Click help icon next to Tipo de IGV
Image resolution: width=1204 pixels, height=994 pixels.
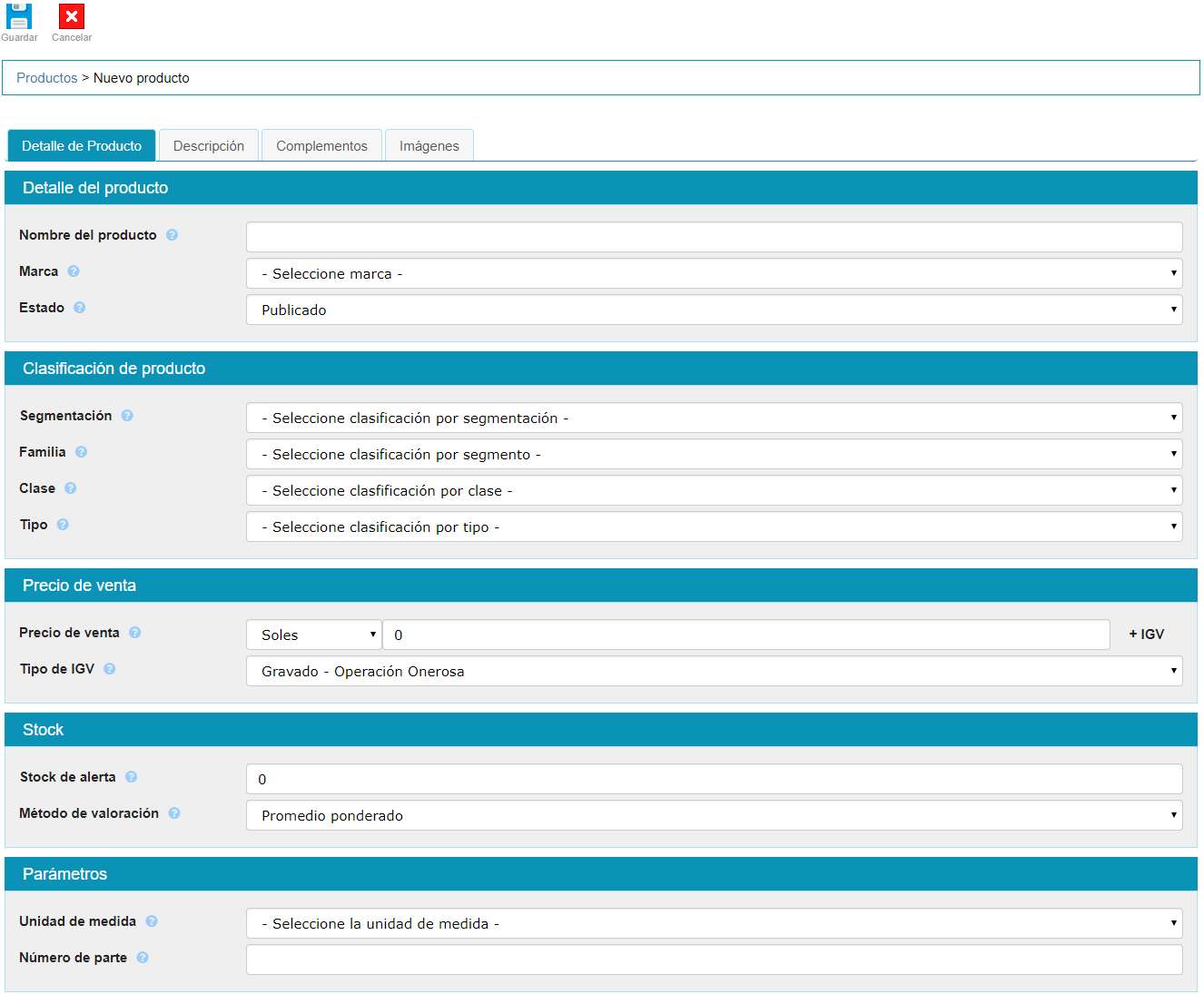coord(110,669)
